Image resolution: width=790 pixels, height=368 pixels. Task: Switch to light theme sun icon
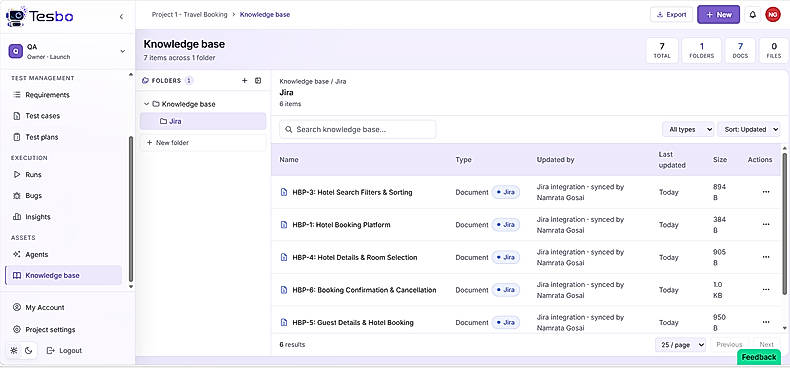tap(14, 350)
